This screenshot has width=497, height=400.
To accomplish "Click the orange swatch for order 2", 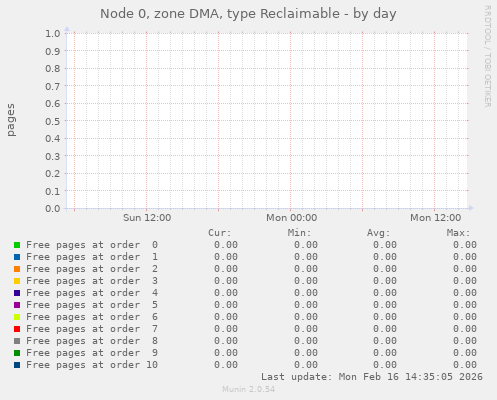I will (17, 269).
